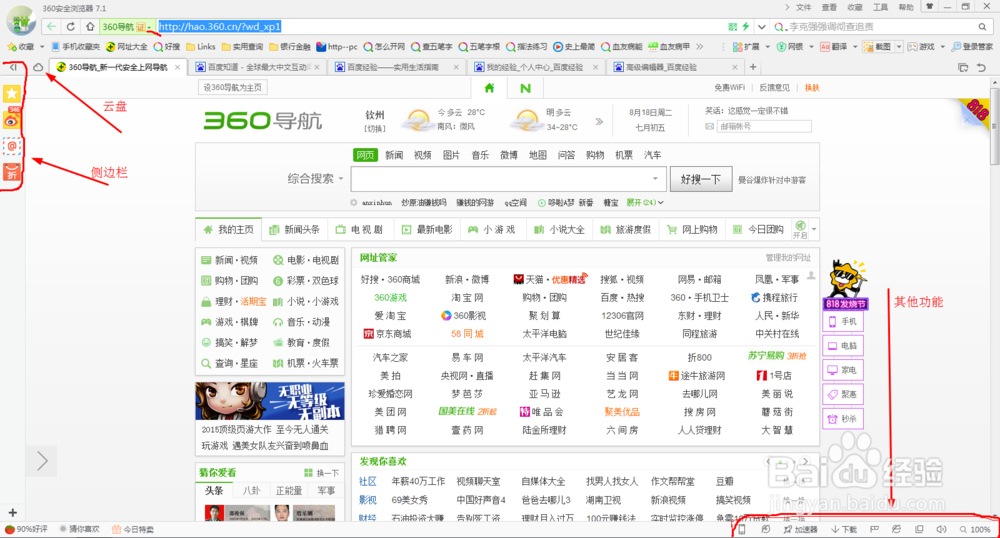Click the green home icon tab

click(489, 88)
